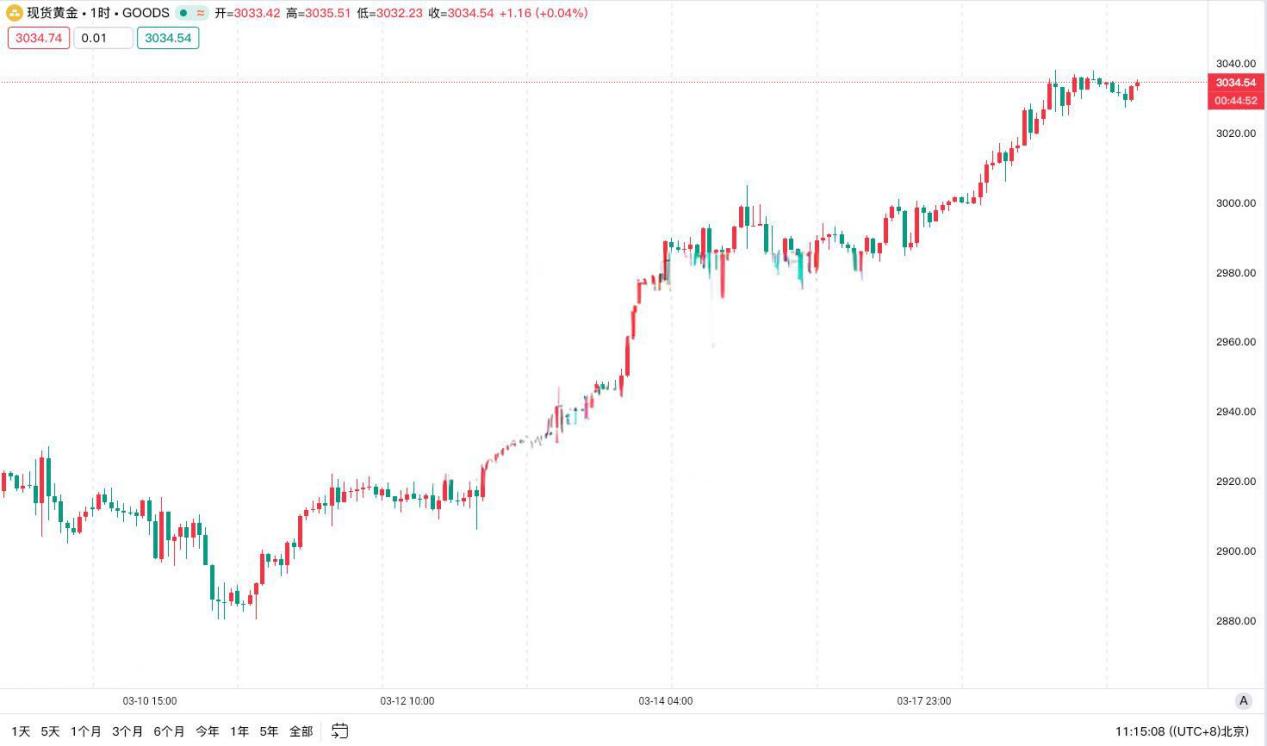
Task: Open the go-to-date calendar icon
Action: (x=340, y=731)
